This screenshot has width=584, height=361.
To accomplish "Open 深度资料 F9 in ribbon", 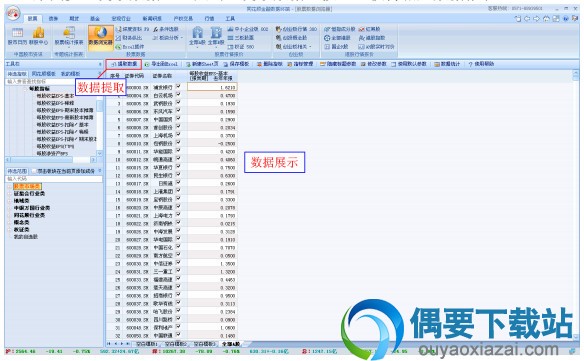I will [x=133, y=29].
